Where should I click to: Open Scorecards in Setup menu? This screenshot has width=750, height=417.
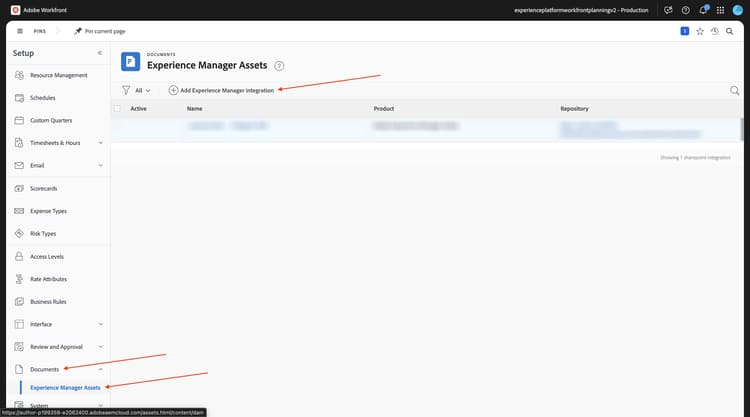tap(43, 188)
